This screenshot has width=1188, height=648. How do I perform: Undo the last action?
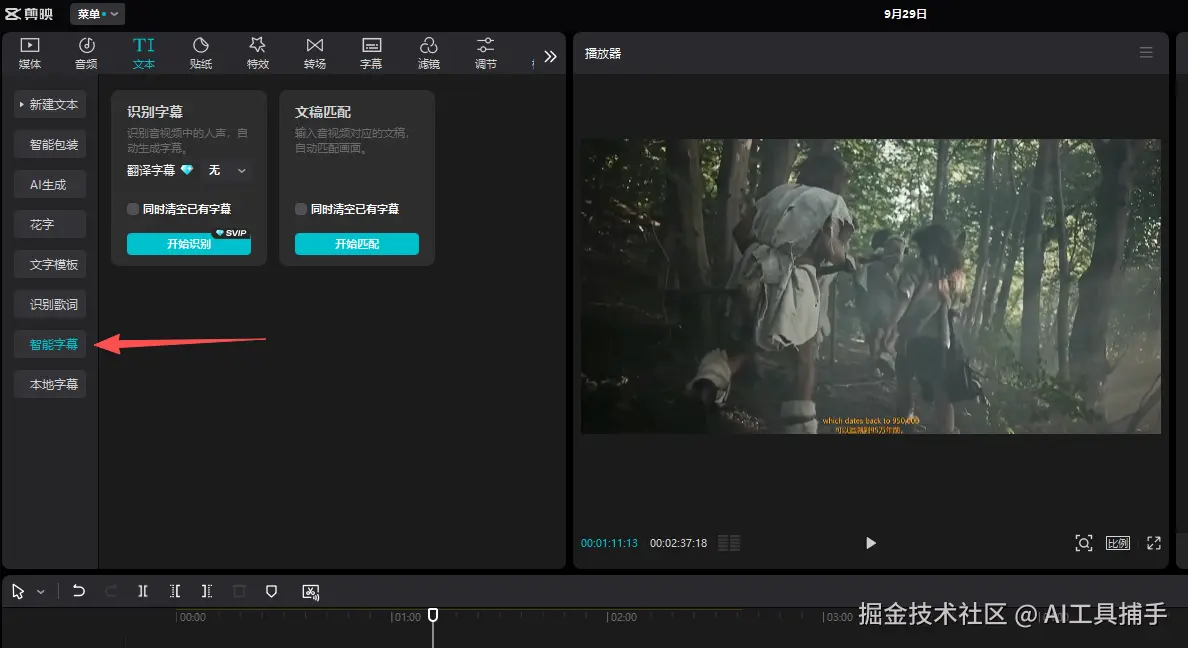pos(79,591)
